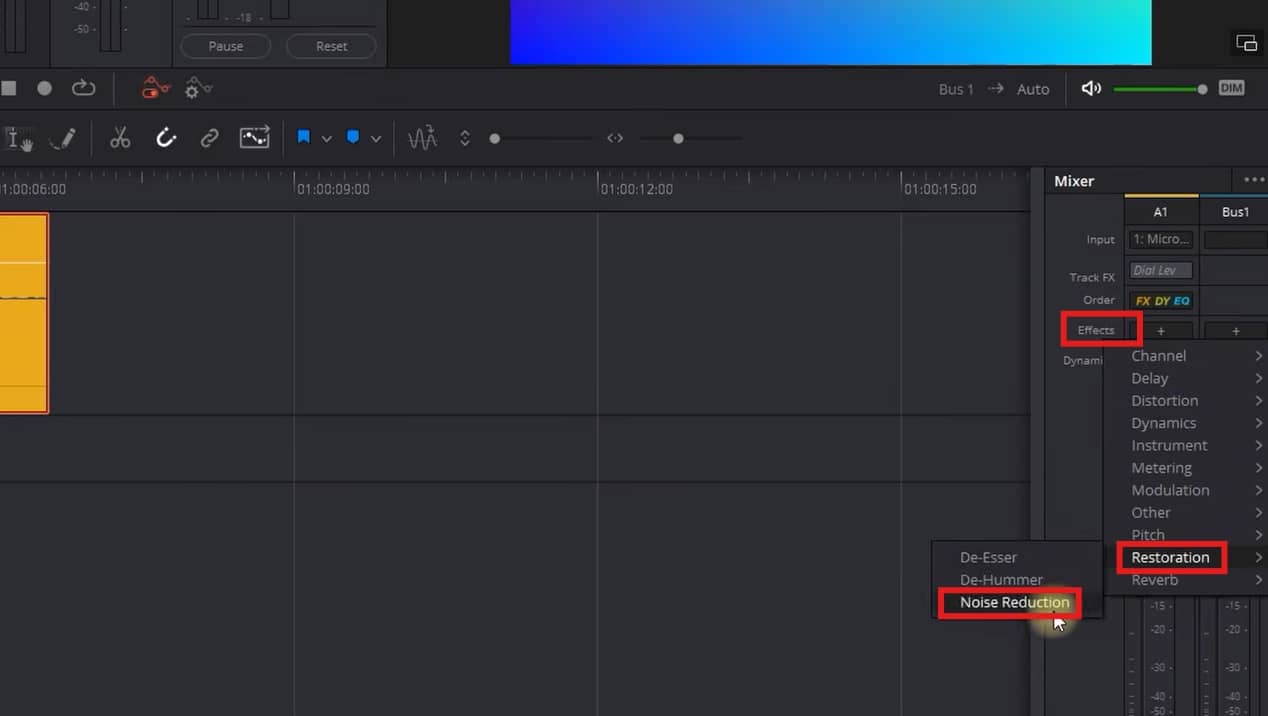Click the Effects row label in Mixer

pos(1096,330)
